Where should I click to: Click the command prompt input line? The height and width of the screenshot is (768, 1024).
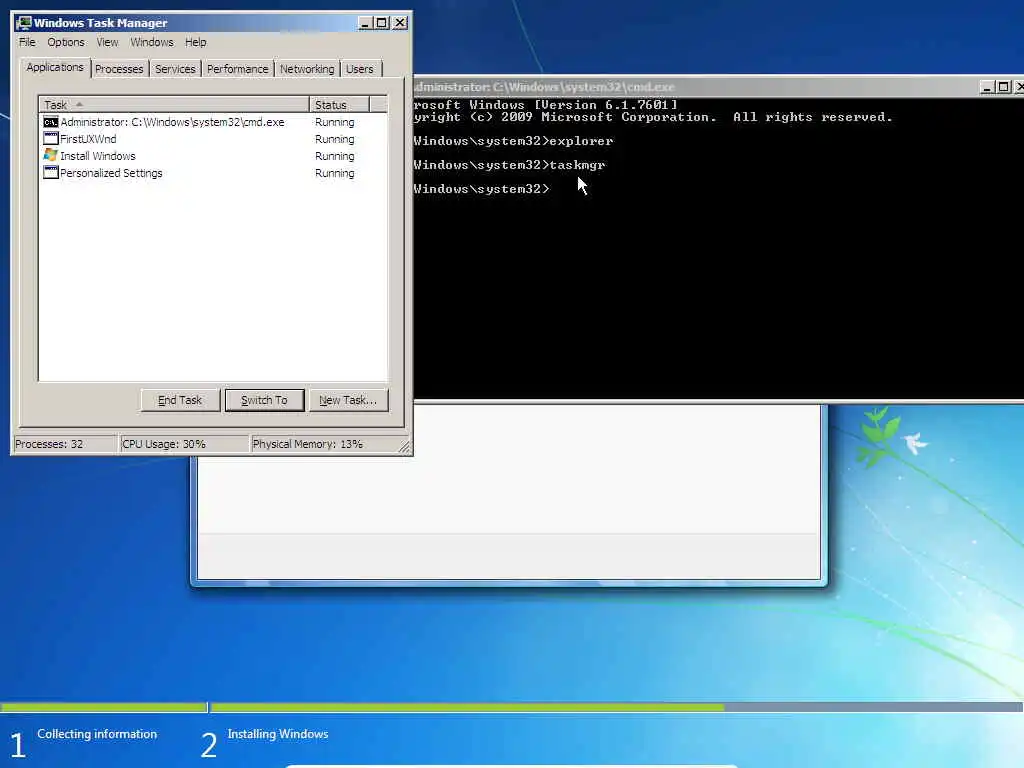click(483, 189)
